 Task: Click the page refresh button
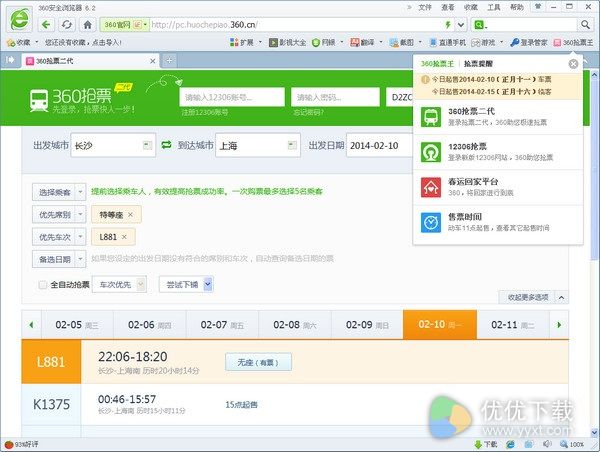pyautogui.click(x=67, y=25)
